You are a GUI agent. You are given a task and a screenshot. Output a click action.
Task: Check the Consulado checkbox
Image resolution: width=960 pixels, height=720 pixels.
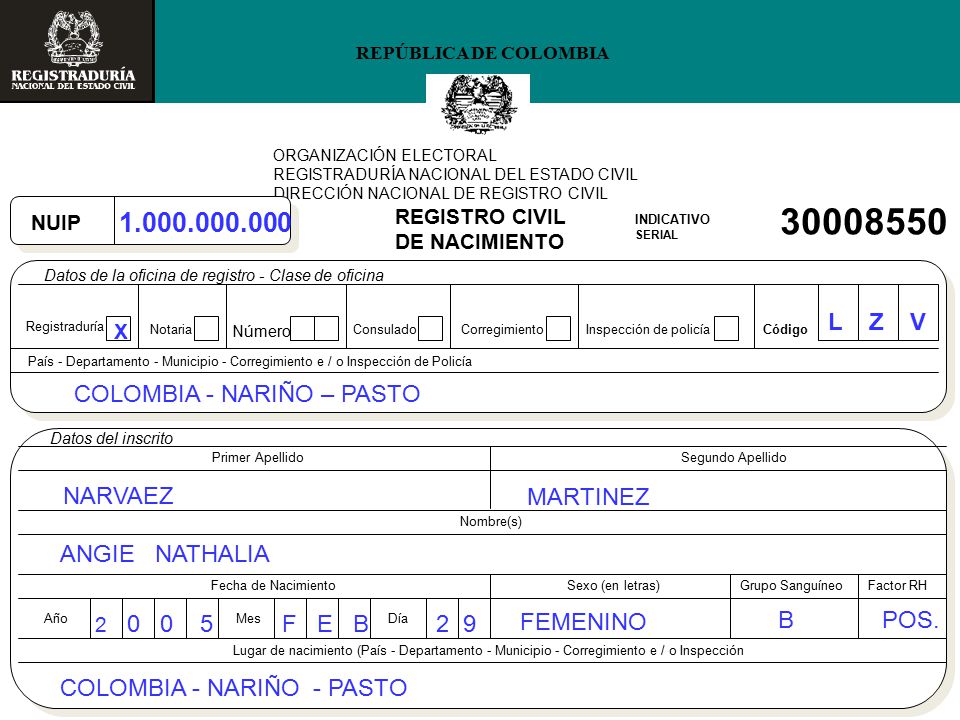pyautogui.click(x=430, y=328)
